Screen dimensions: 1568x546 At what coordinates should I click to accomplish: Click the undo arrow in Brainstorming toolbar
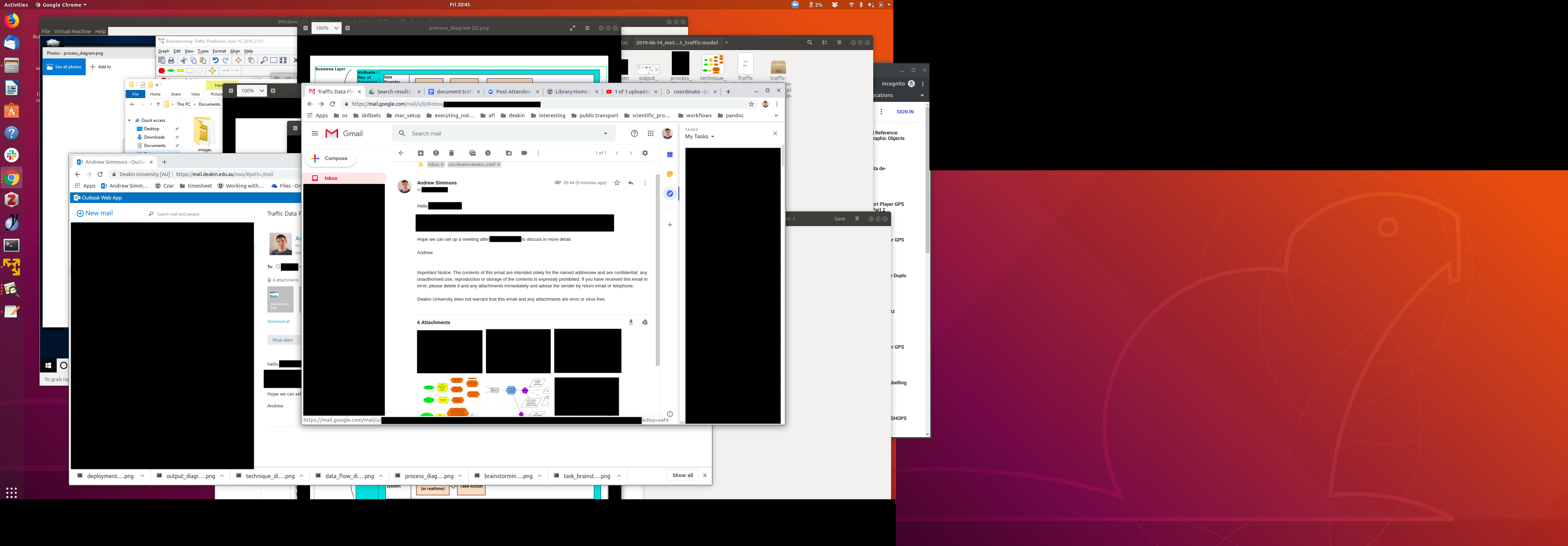pos(216,60)
